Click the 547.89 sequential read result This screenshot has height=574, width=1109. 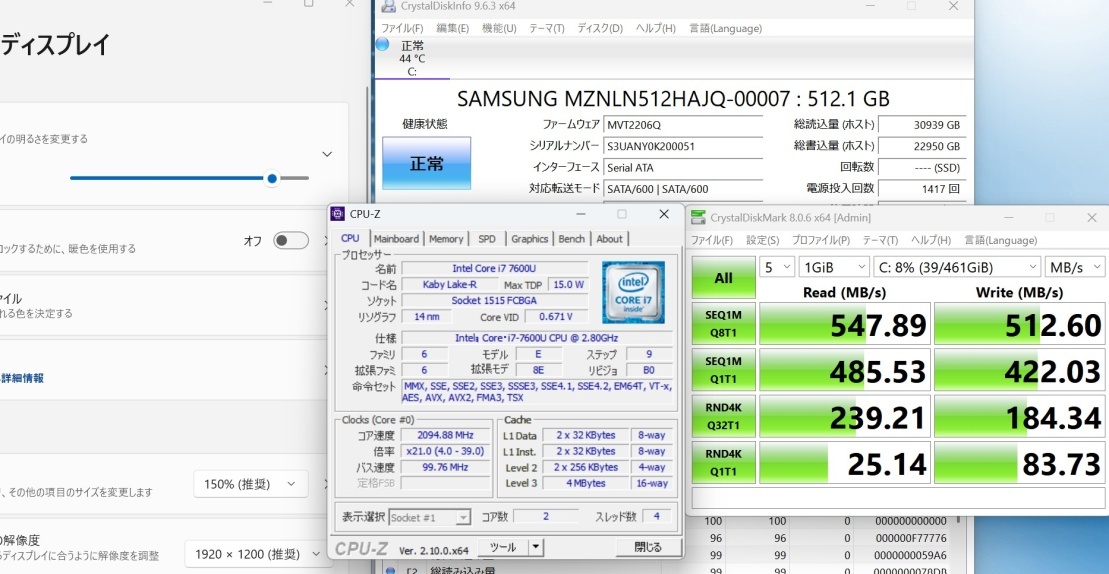point(844,324)
